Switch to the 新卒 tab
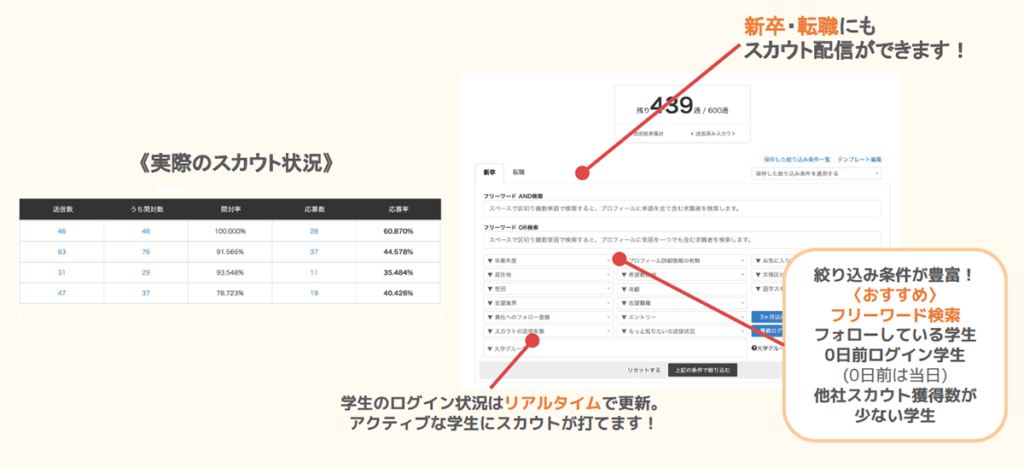 point(488,173)
